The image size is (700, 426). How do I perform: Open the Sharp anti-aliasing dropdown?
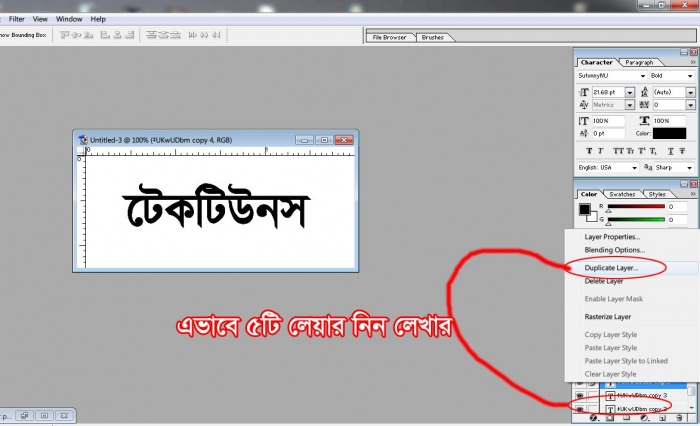click(675, 167)
